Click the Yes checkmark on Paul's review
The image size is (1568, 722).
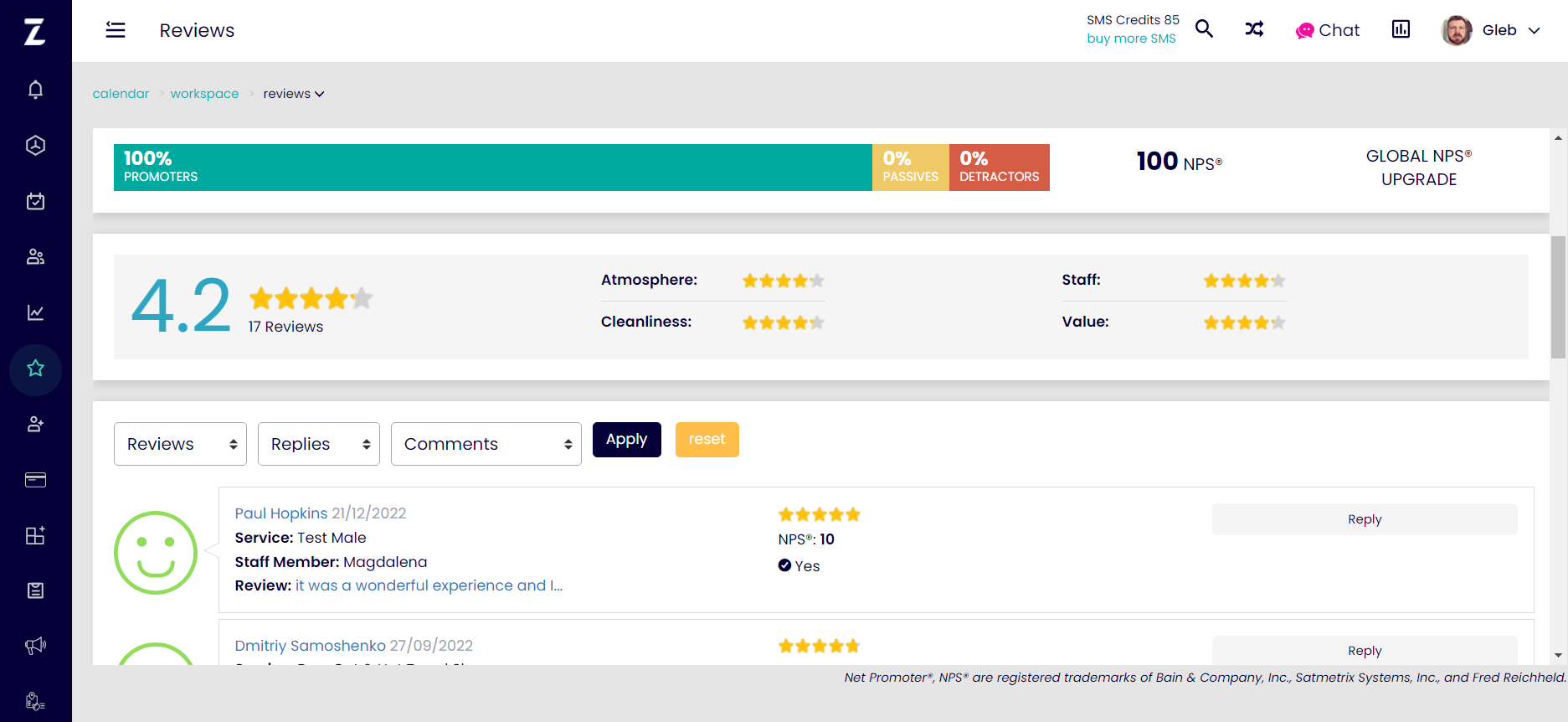pos(784,565)
